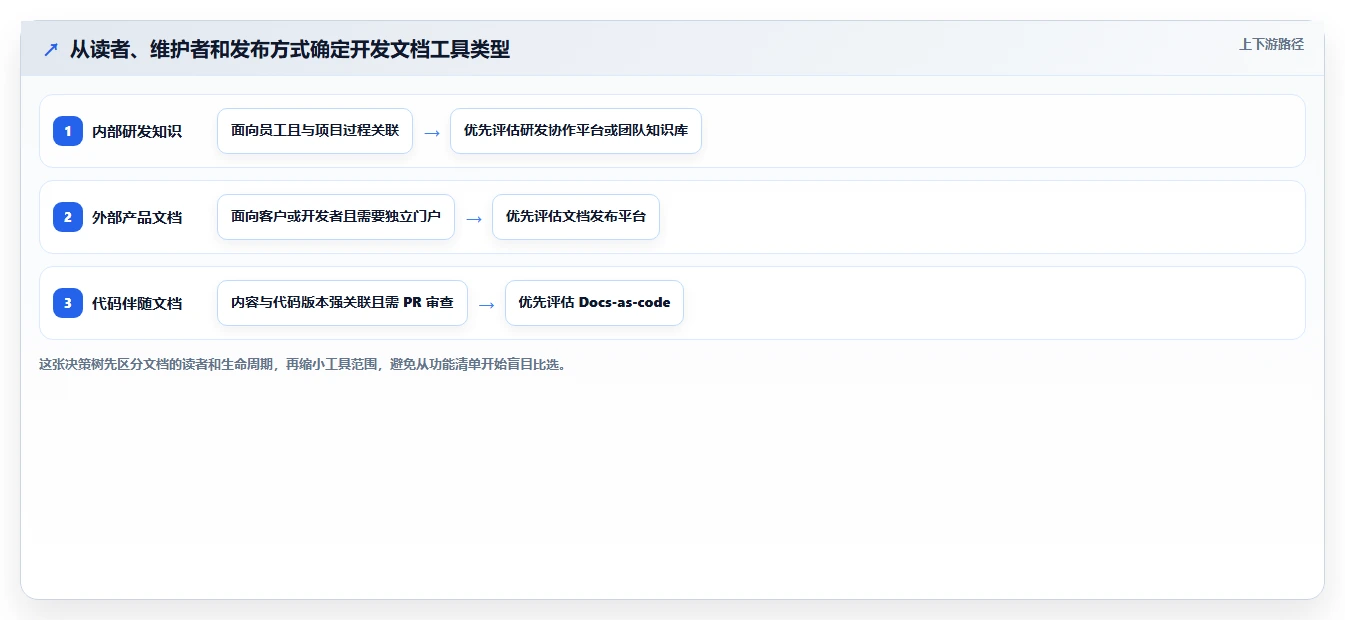Click the 优先评估文档发布平台 result box

[x=576, y=217]
